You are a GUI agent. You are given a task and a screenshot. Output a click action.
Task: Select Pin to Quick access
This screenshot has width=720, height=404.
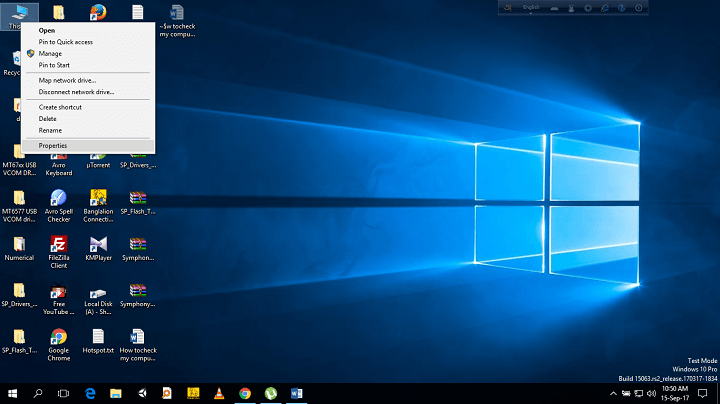click(66, 42)
